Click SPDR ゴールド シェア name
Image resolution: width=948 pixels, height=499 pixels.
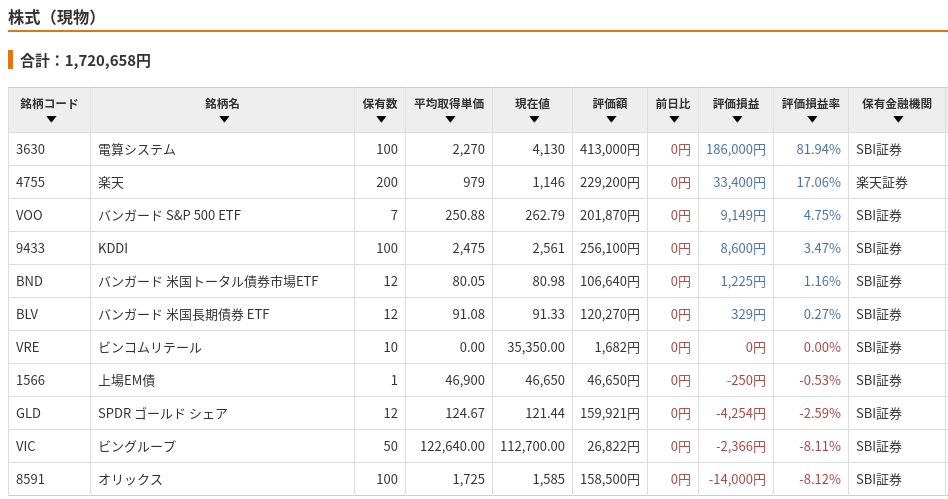[163, 413]
